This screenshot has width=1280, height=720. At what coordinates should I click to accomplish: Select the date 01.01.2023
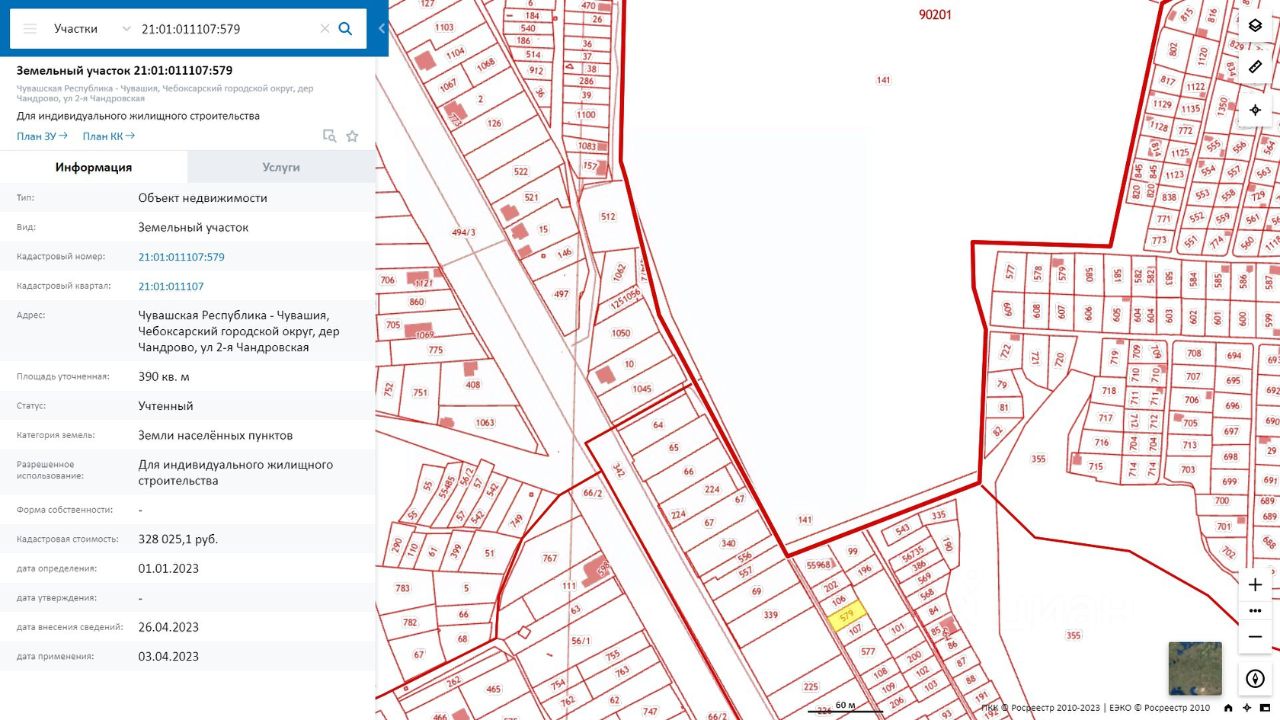[168, 568]
